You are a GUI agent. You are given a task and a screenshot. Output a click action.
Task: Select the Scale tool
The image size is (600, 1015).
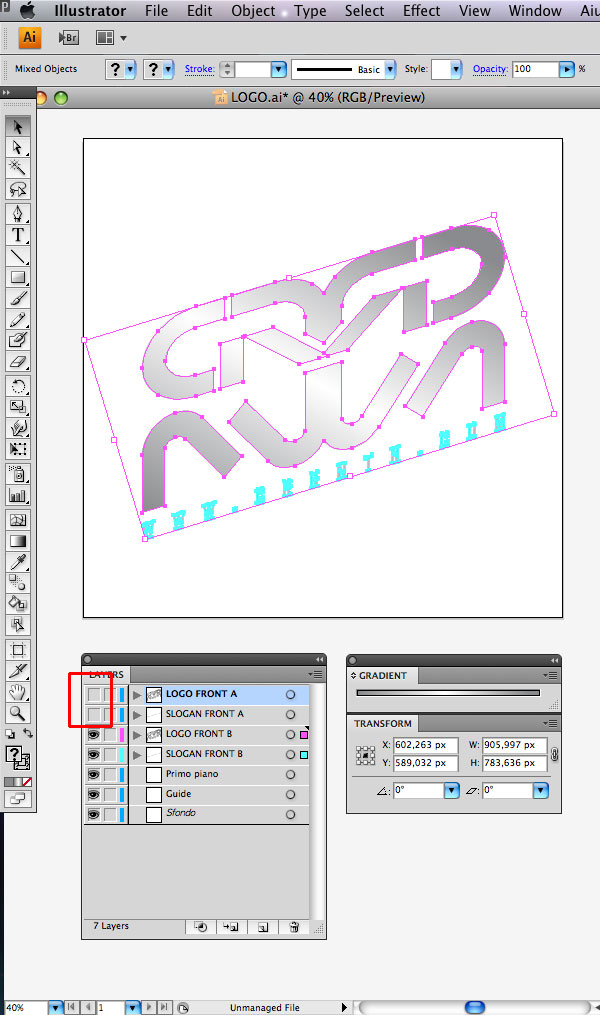tap(17, 407)
